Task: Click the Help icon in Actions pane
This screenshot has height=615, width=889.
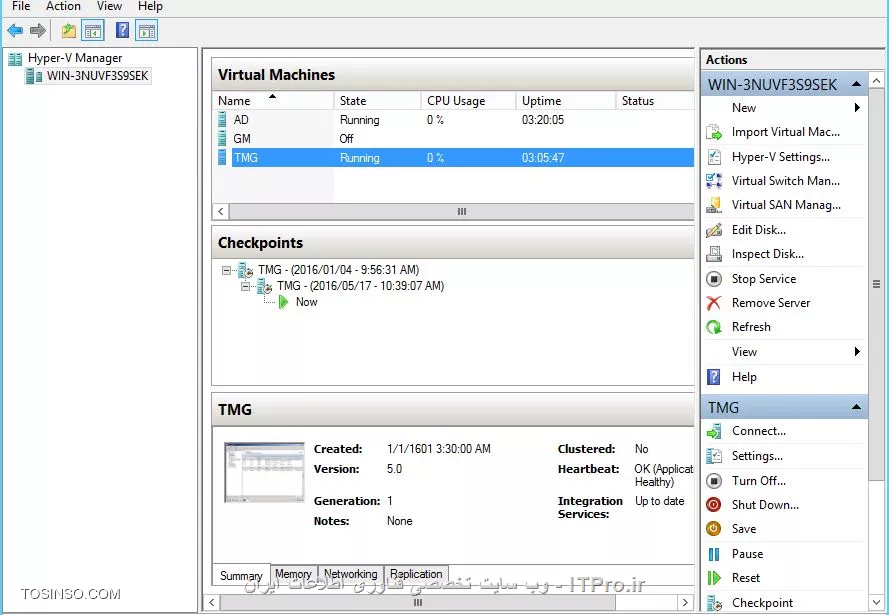Action: pyautogui.click(x=714, y=377)
